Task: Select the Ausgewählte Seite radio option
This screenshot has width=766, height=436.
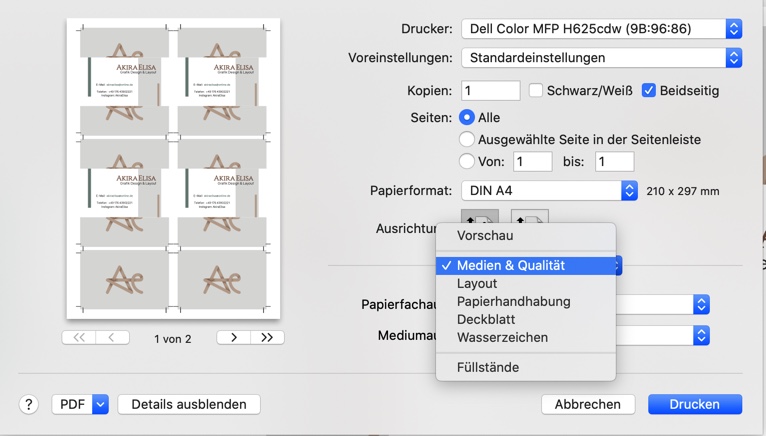Action: [467, 139]
